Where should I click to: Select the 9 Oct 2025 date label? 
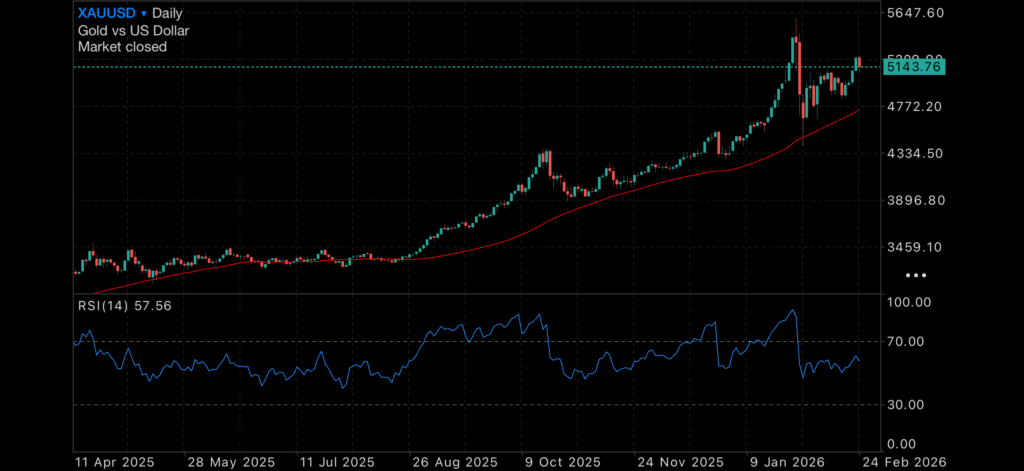click(x=562, y=463)
